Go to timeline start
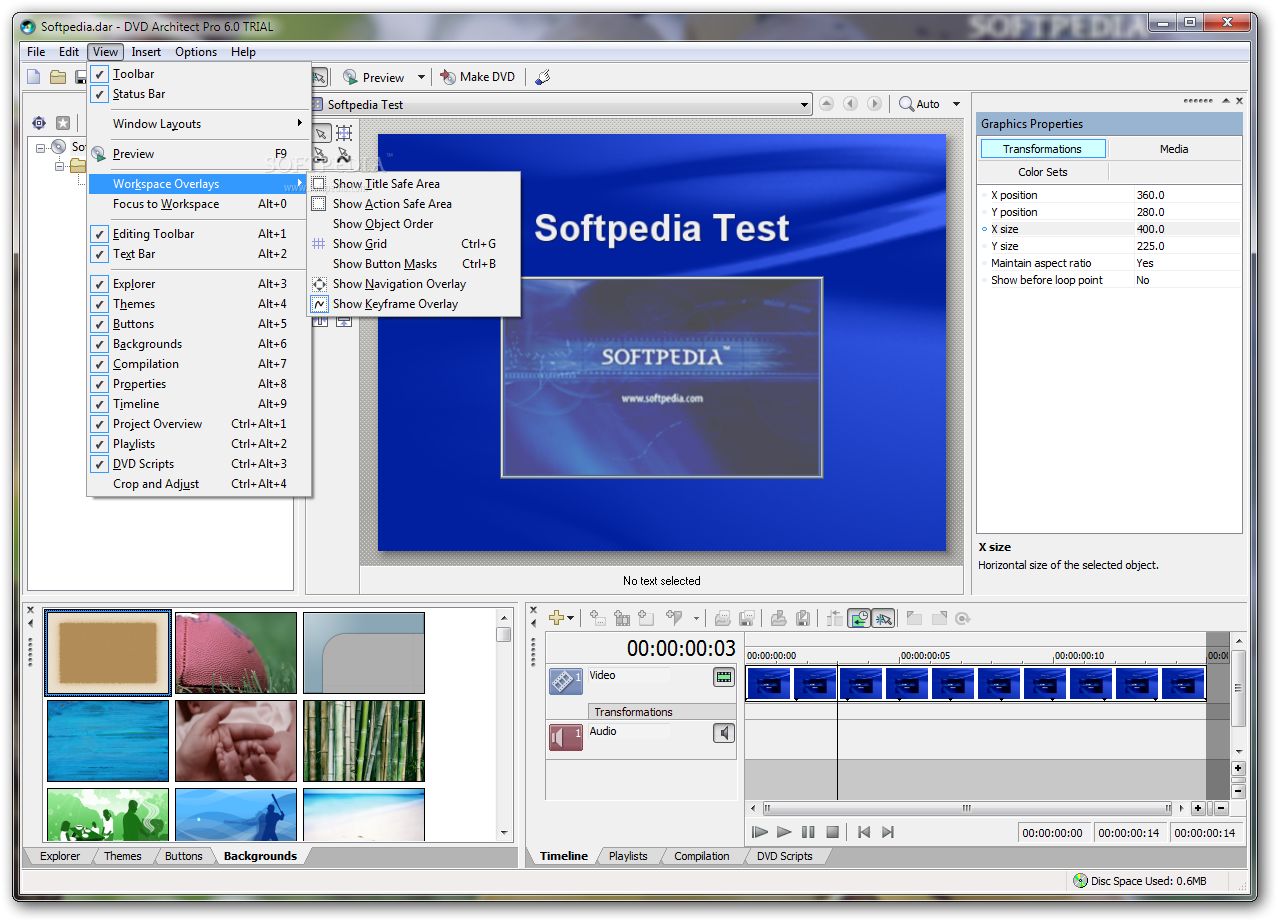 (864, 832)
